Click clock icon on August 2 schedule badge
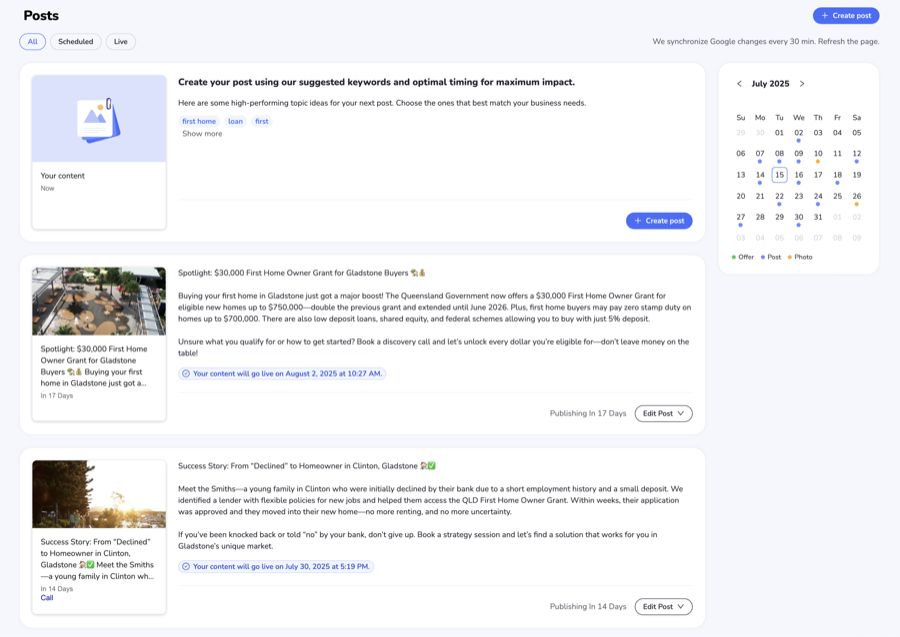 186,374
